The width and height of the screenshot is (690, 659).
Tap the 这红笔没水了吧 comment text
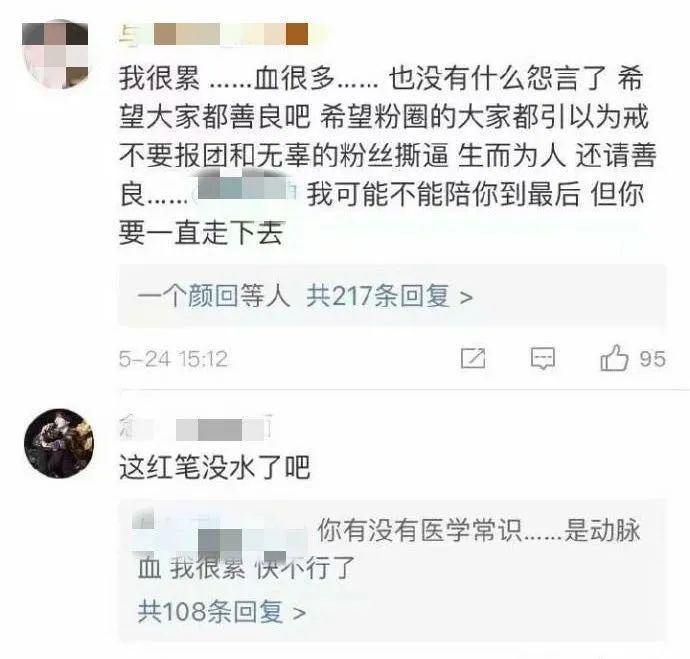[x=215, y=467]
